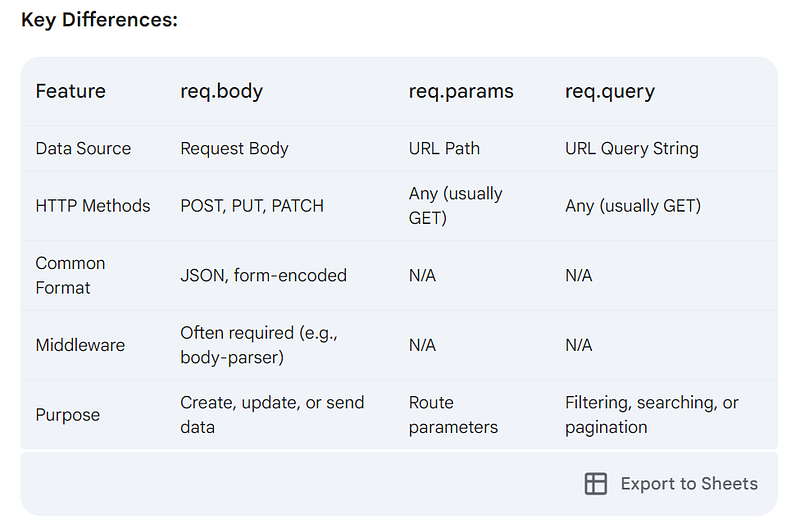This screenshot has width=800, height=529.
Task: Click the body-parser middleware cell
Action: (259, 345)
